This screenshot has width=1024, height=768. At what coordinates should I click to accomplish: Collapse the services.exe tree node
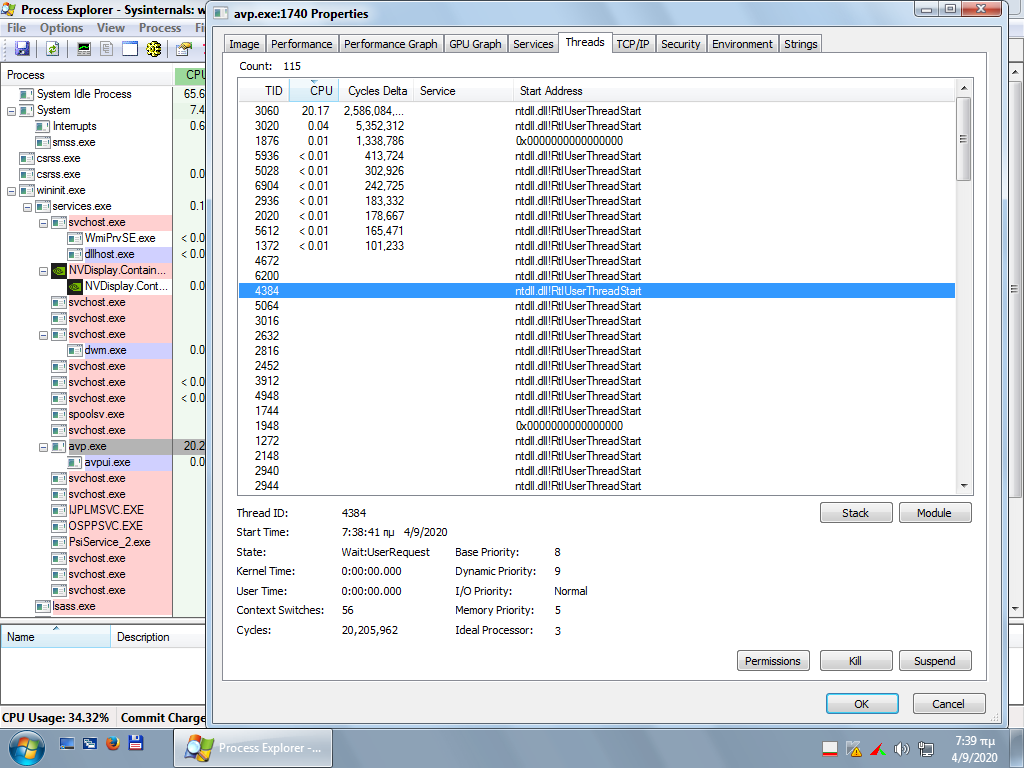click(27, 207)
